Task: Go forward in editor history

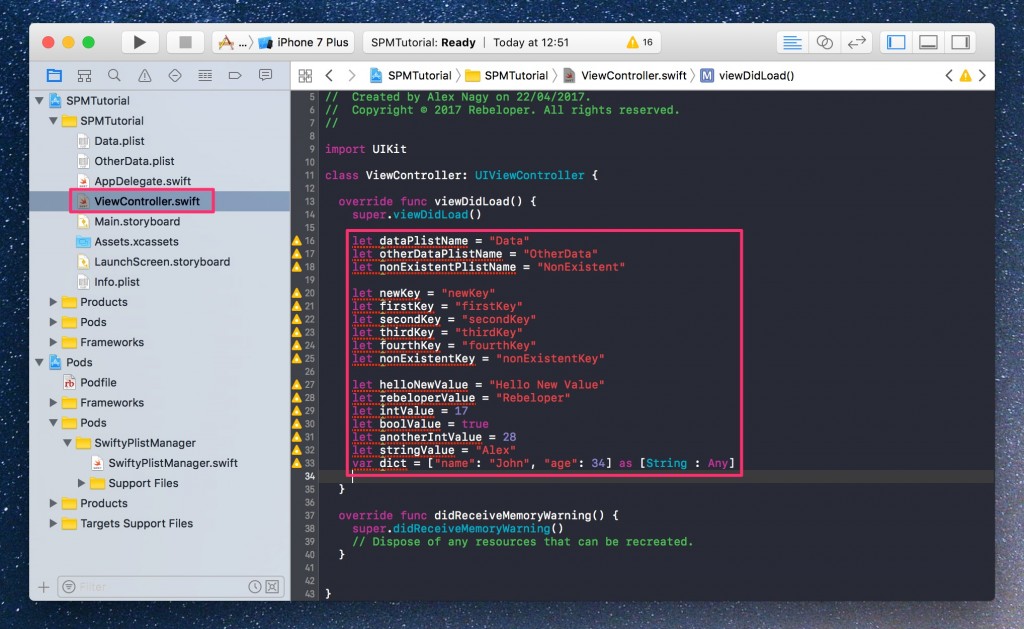Action: [x=351, y=76]
